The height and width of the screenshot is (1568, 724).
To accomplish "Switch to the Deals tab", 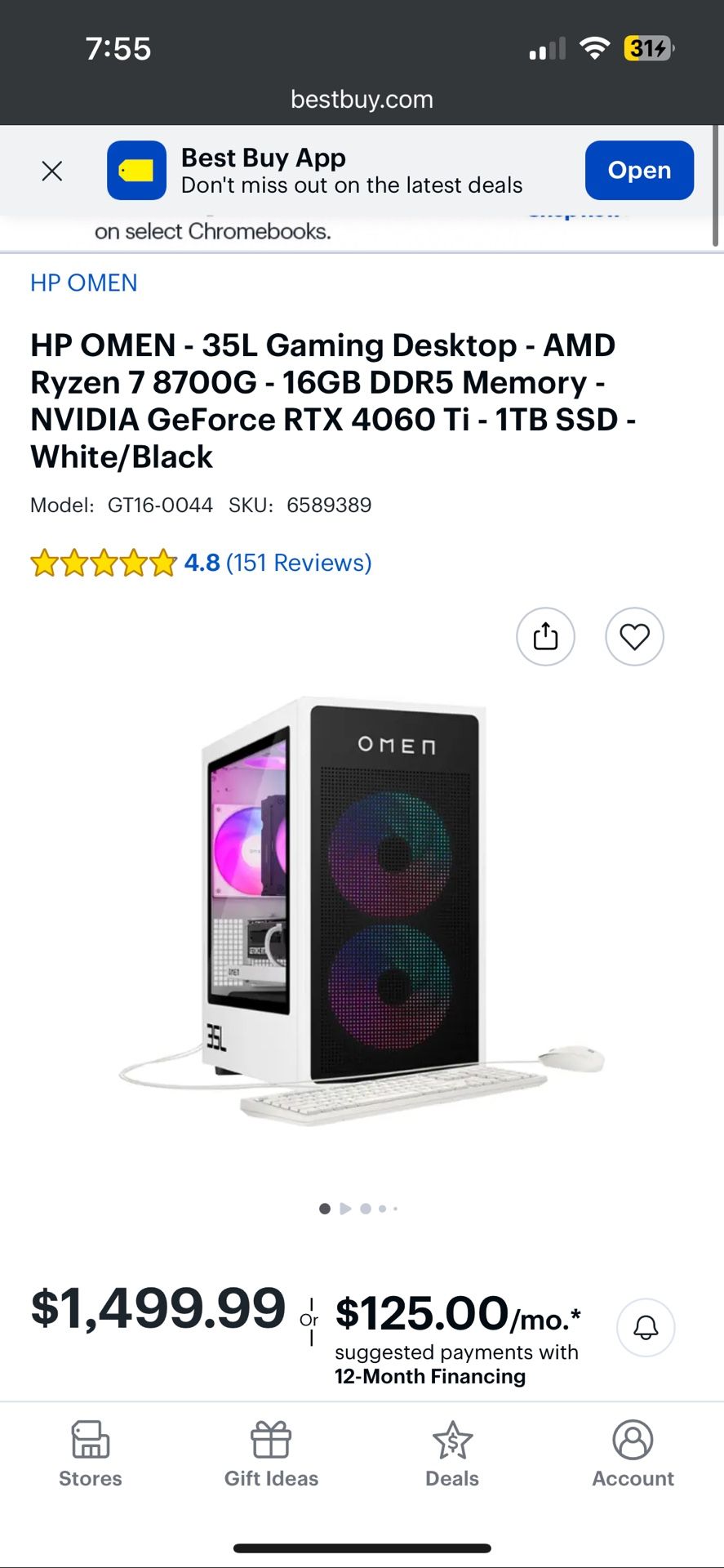I will click(x=452, y=1454).
